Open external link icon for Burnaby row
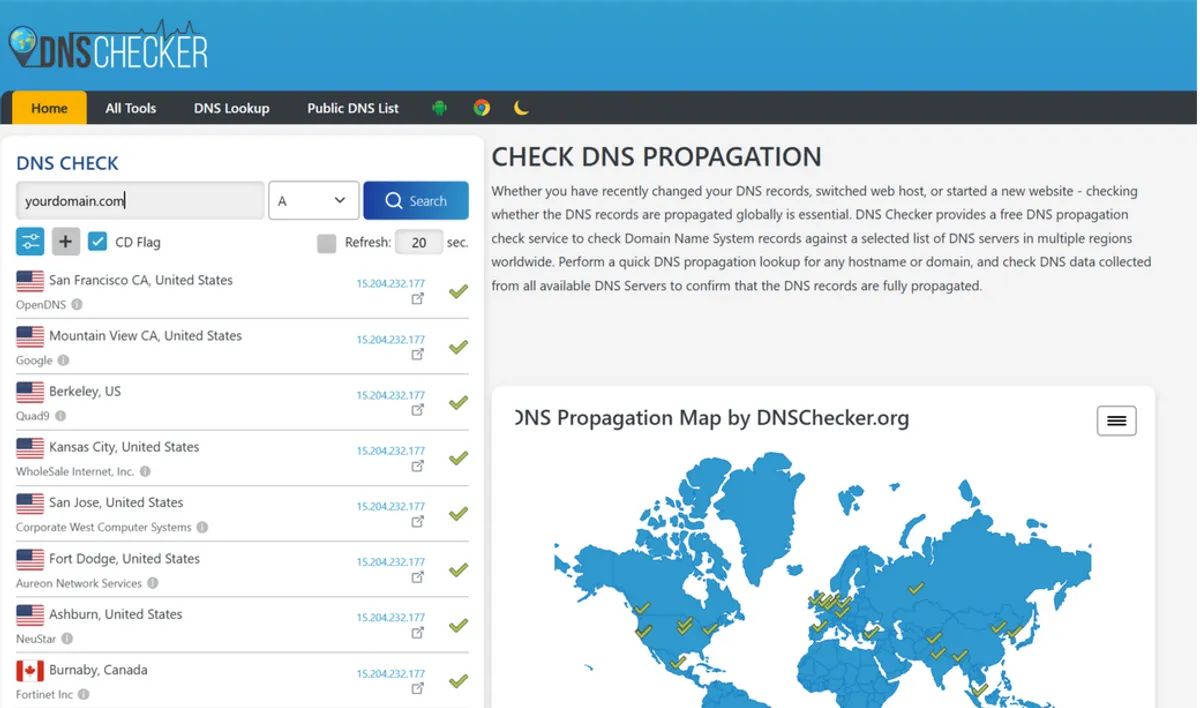This screenshot has width=1200, height=708. 418,688
